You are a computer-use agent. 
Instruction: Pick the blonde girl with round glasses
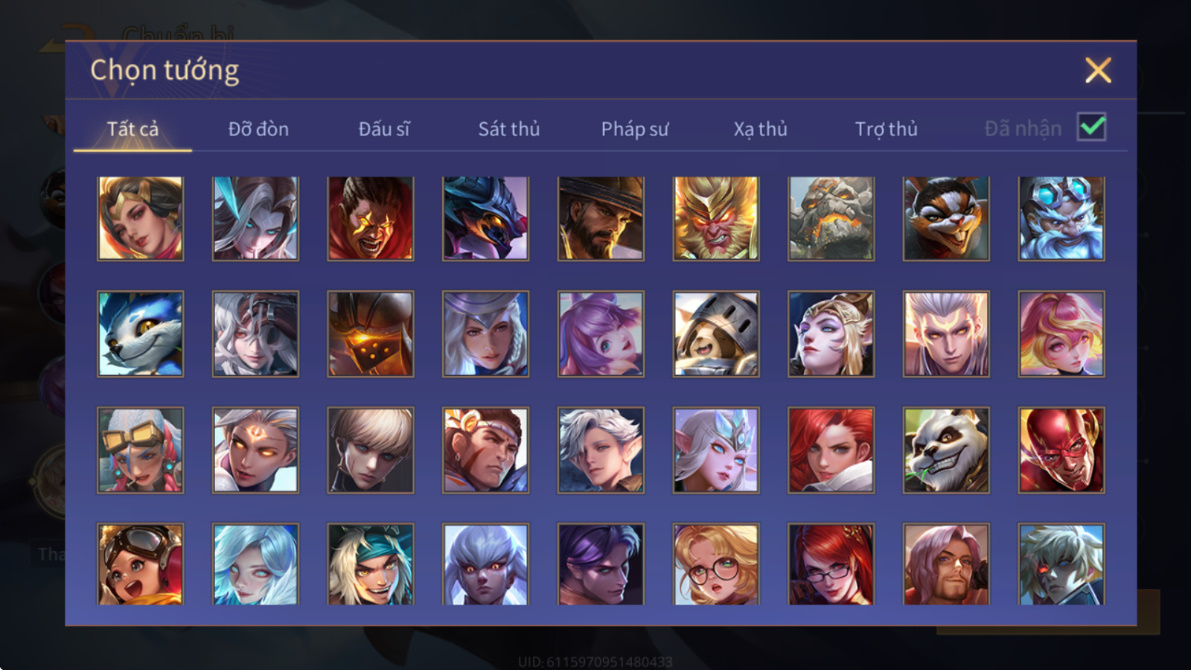pyautogui.click(x=716, y=564)
